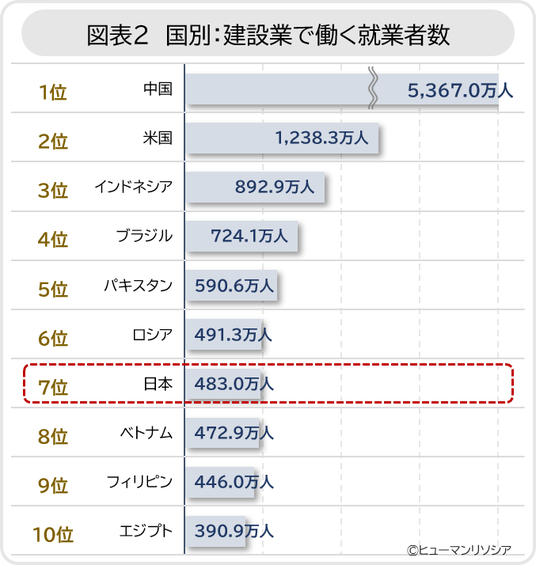536x565 pixels.
Task: Select the 日本 country label
Action: (x=158, y=383)
